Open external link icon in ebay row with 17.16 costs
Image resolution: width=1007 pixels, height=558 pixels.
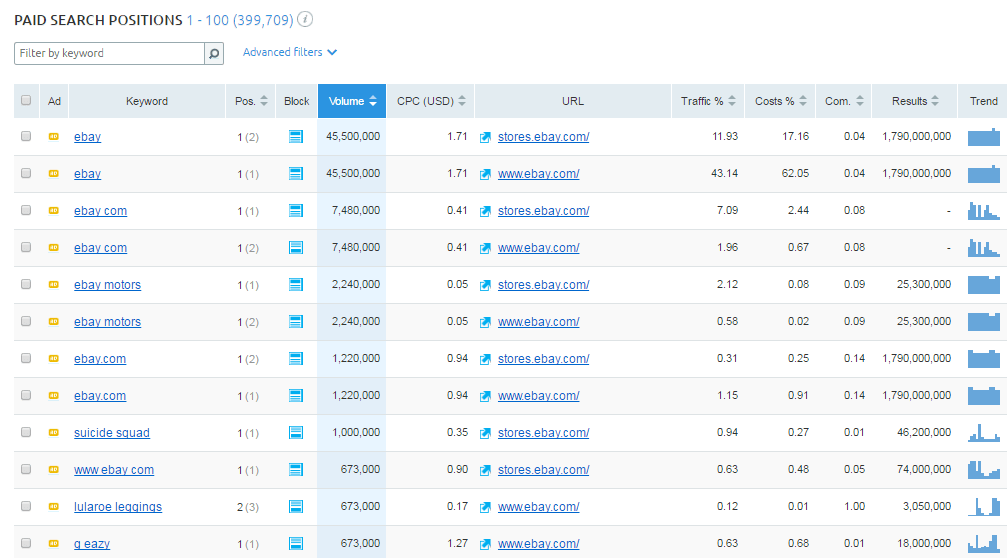(486, 137)
